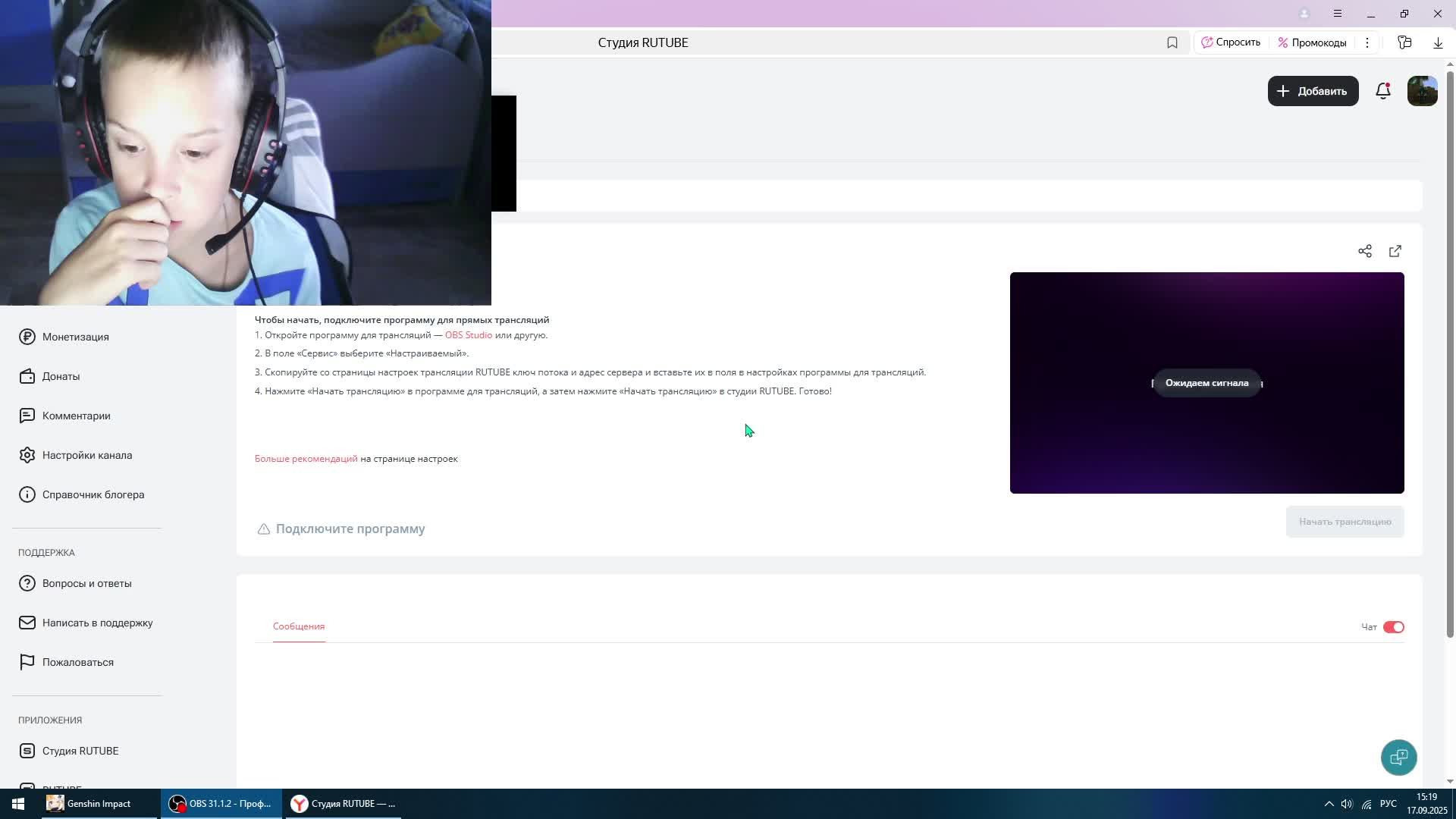The height and width of the screenshot is (819, 1456).
Task: Open stream in new window icon
Action: point(1395,251)
